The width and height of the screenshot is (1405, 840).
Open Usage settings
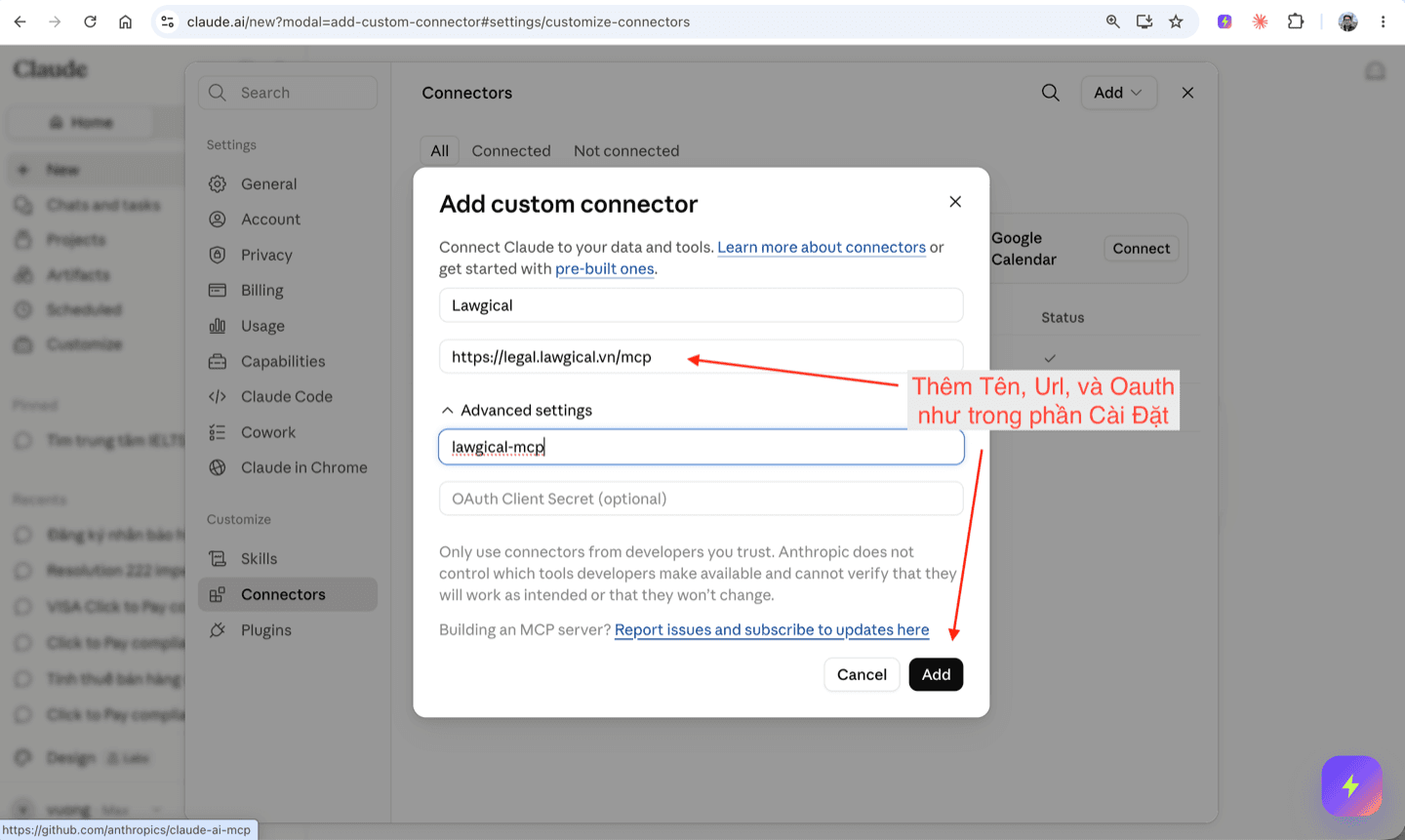point(288,326)
